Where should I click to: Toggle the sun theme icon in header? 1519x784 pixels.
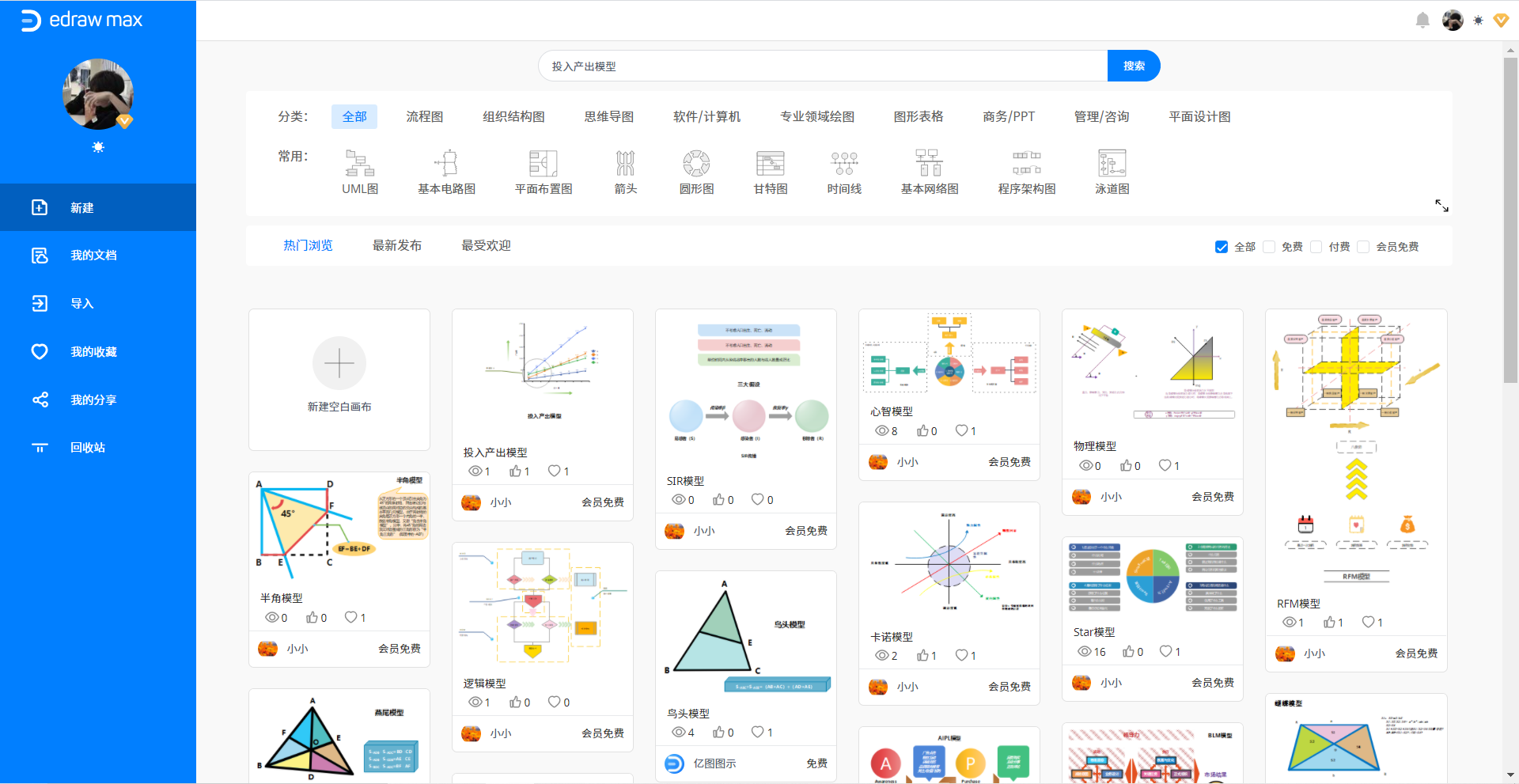1478,21
